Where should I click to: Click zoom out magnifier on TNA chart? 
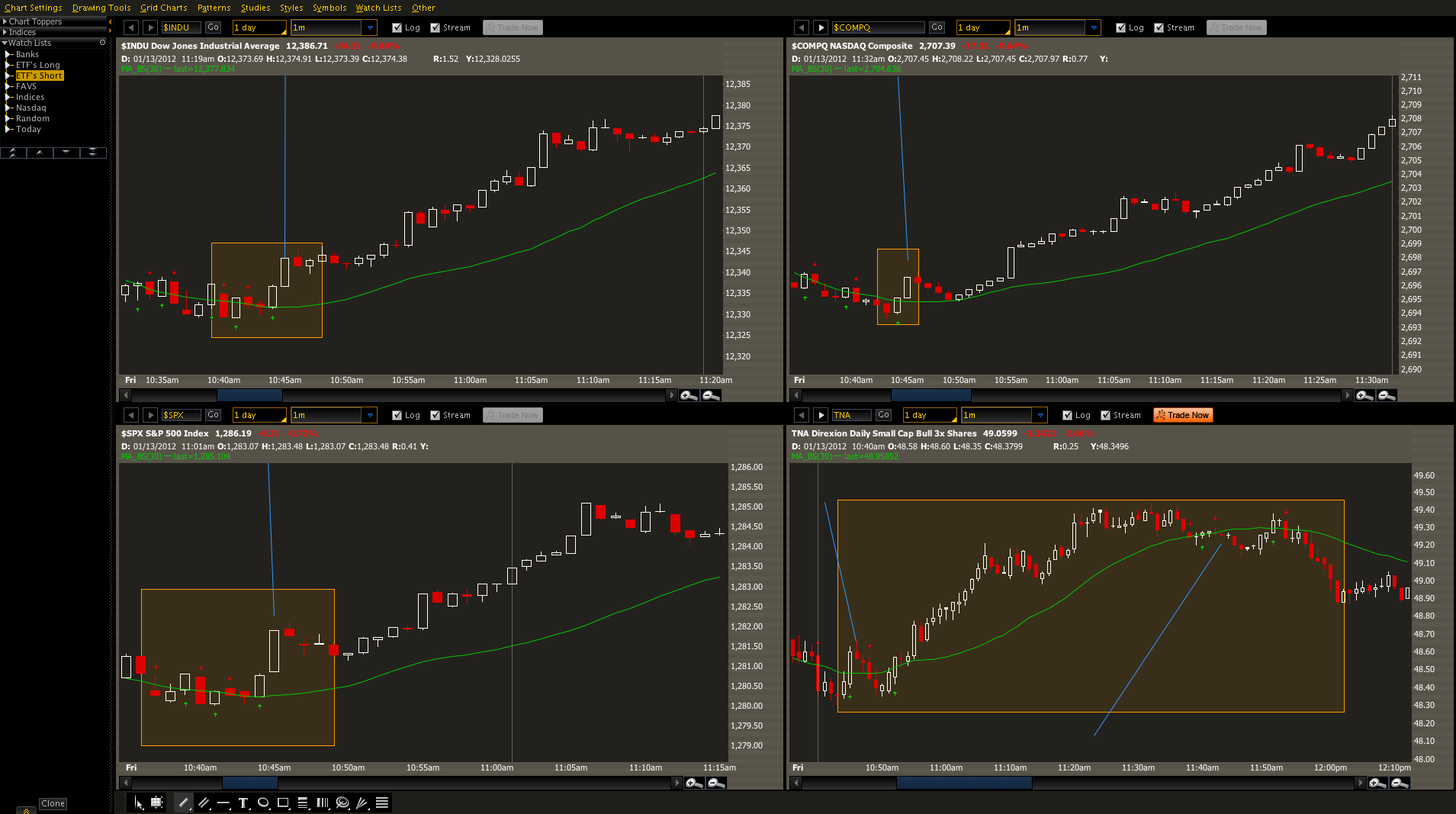pyautogui.click(x=1399, y=783)
